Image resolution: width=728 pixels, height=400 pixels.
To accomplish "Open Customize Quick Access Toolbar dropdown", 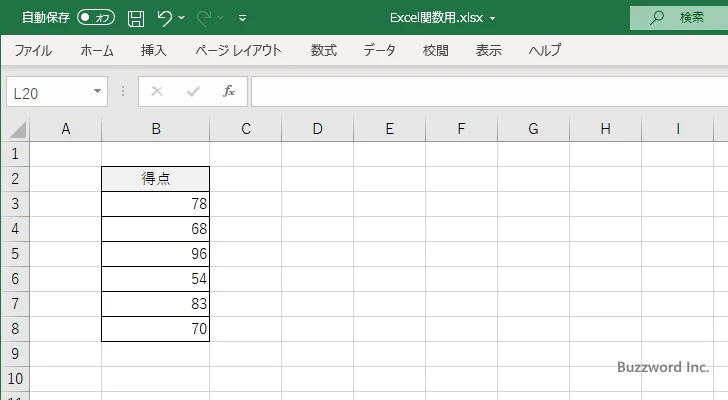I will click(242, 18).
